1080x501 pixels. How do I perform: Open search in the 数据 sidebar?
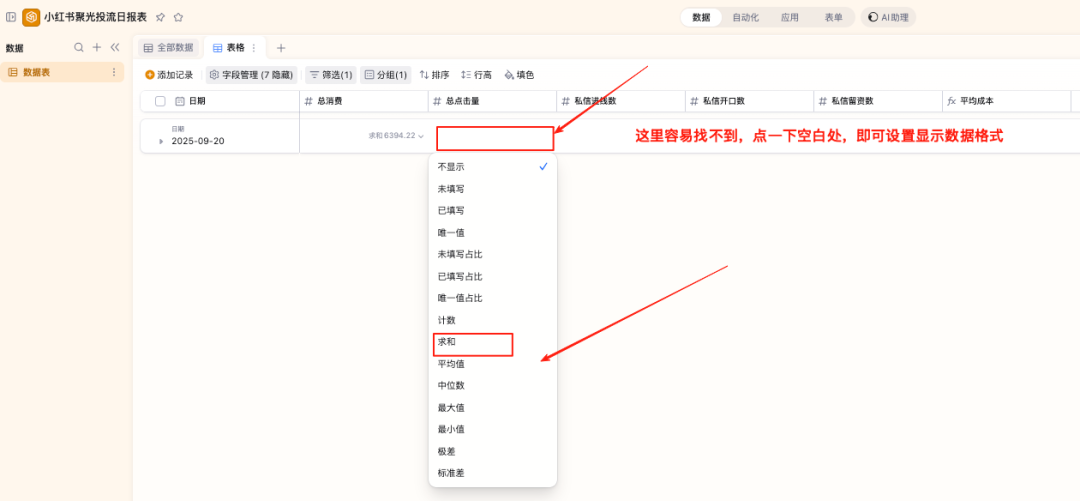[79, 47]
